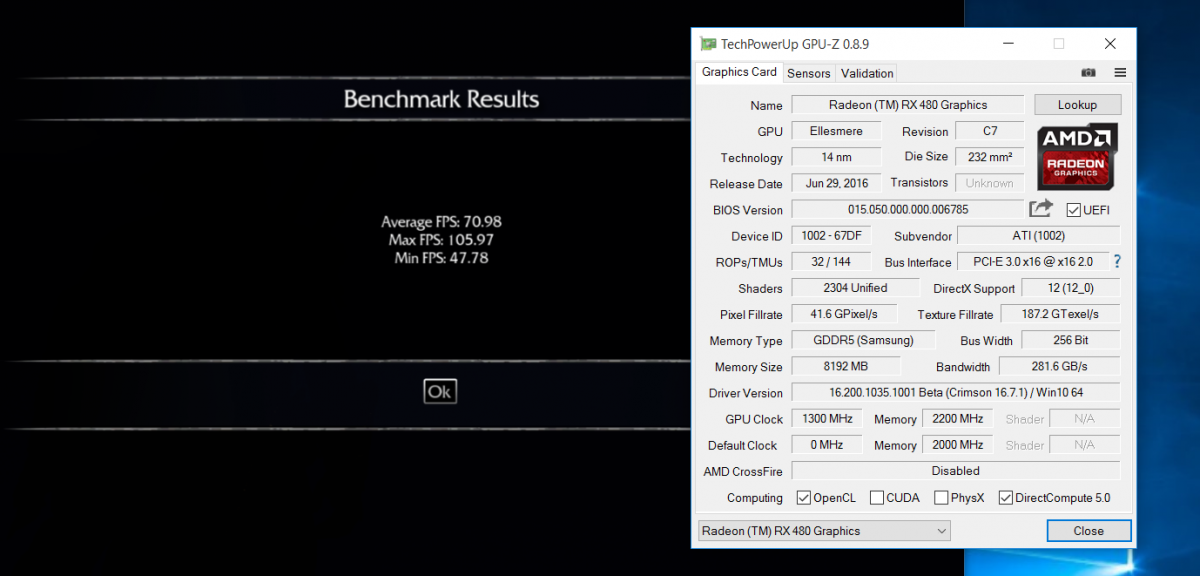Image resolution: width=1200 pixels, height=576 pixels.
Task: Click the GPU field showing Ellesmere
Action: [837, 131]
